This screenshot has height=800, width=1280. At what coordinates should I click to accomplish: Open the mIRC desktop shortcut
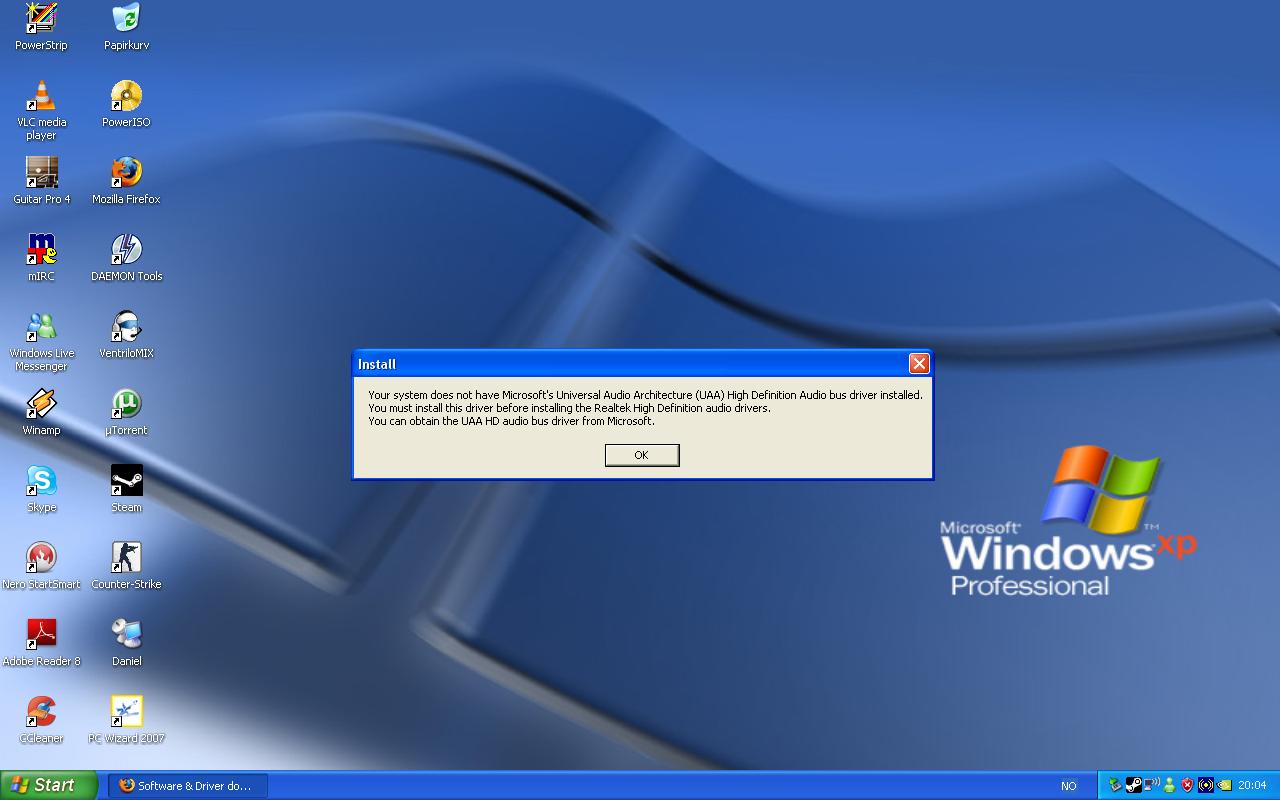click(x=41, y=258)
